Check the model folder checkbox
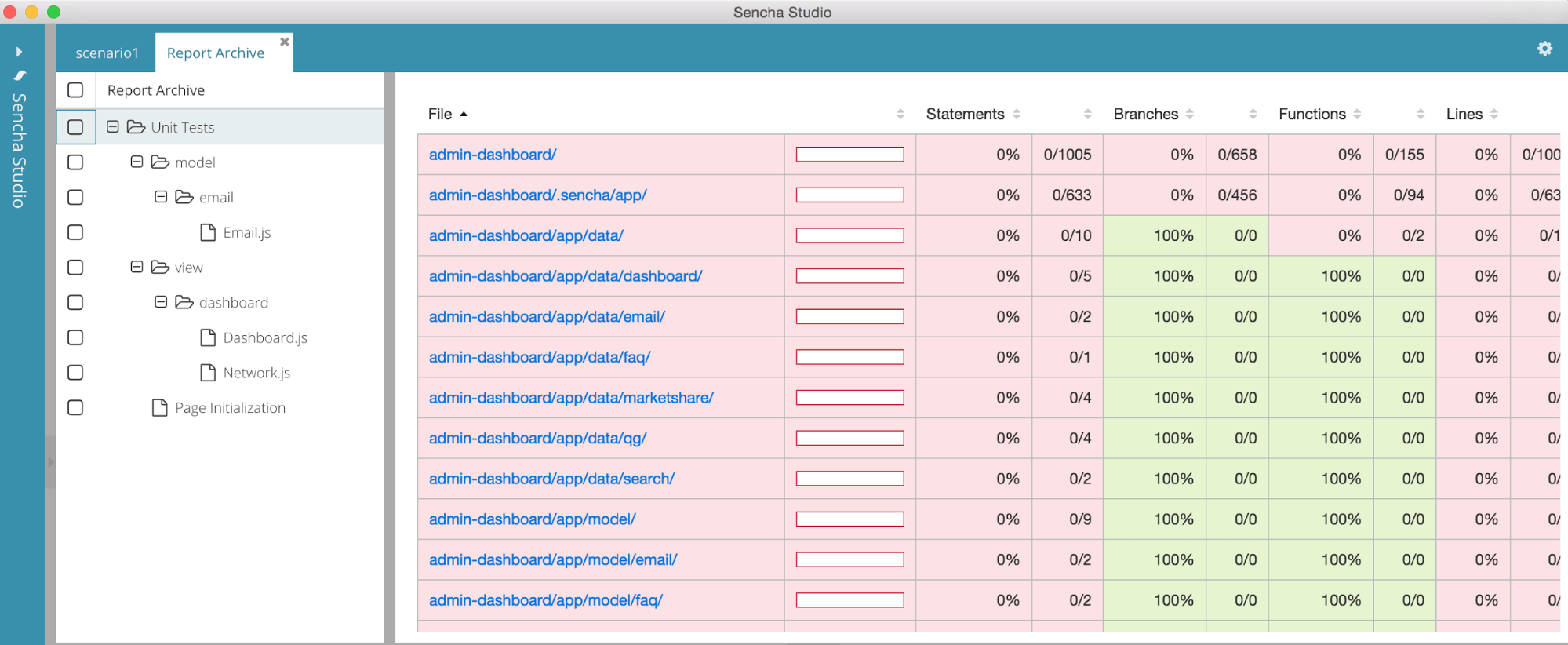The height and width of the screenshot is (645, 1568). coord(75,162)
